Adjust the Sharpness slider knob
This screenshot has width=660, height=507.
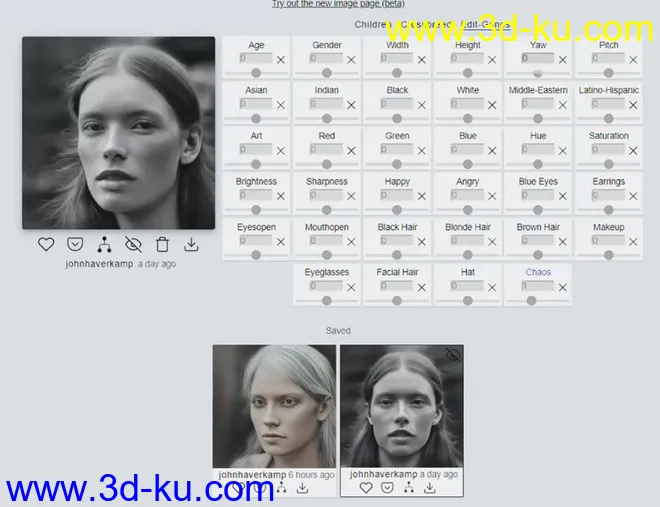click(x=327, y=210)
